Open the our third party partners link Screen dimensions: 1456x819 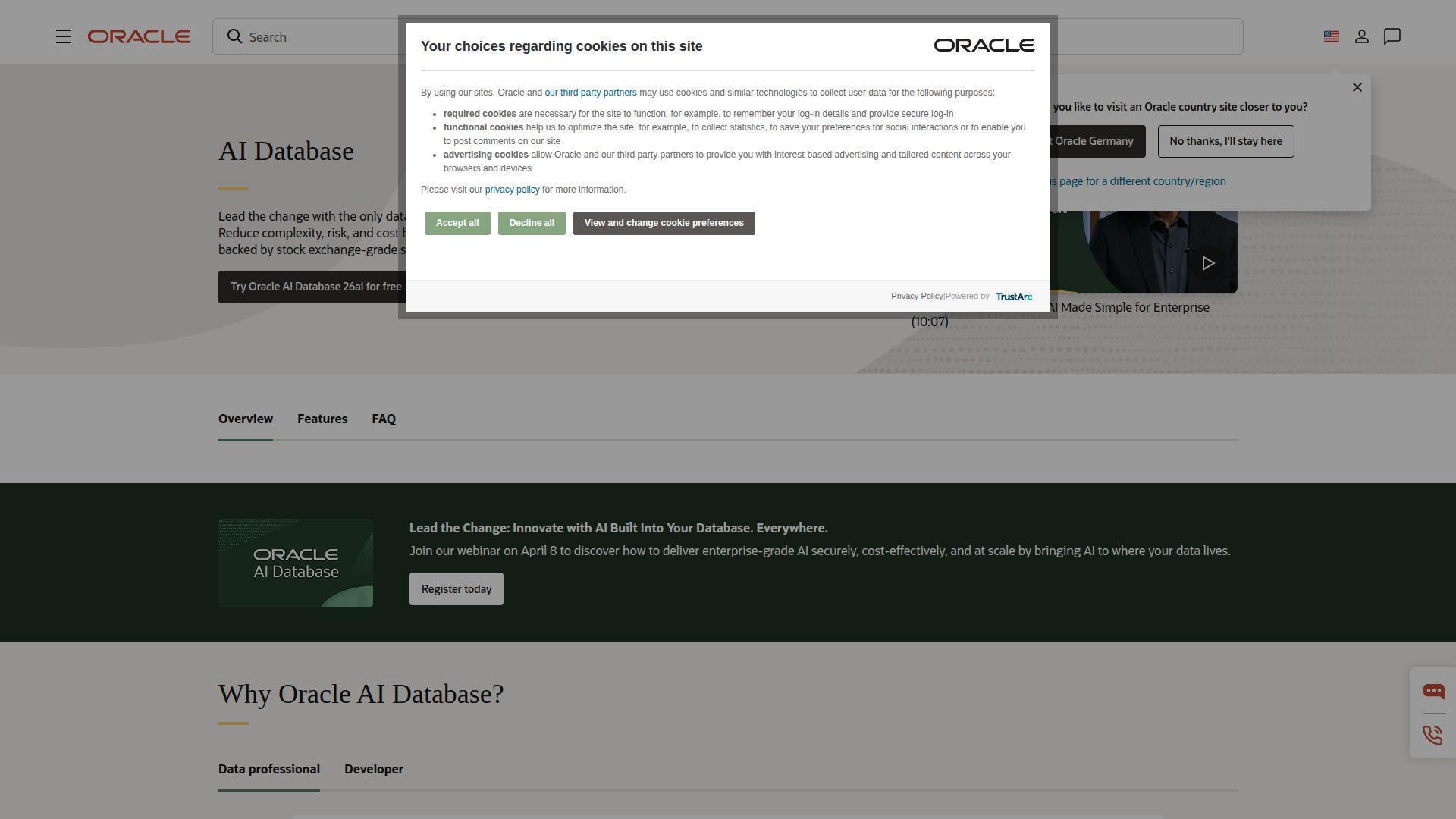pos(590,92)
